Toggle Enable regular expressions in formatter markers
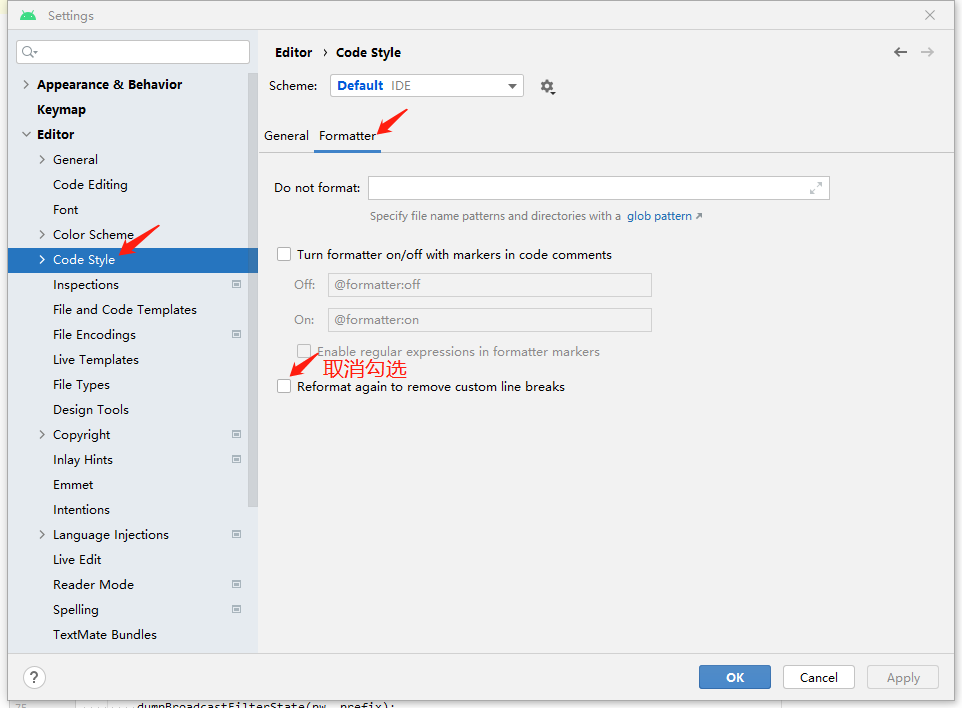The image size is (962, 708). [x=304, y=351]
